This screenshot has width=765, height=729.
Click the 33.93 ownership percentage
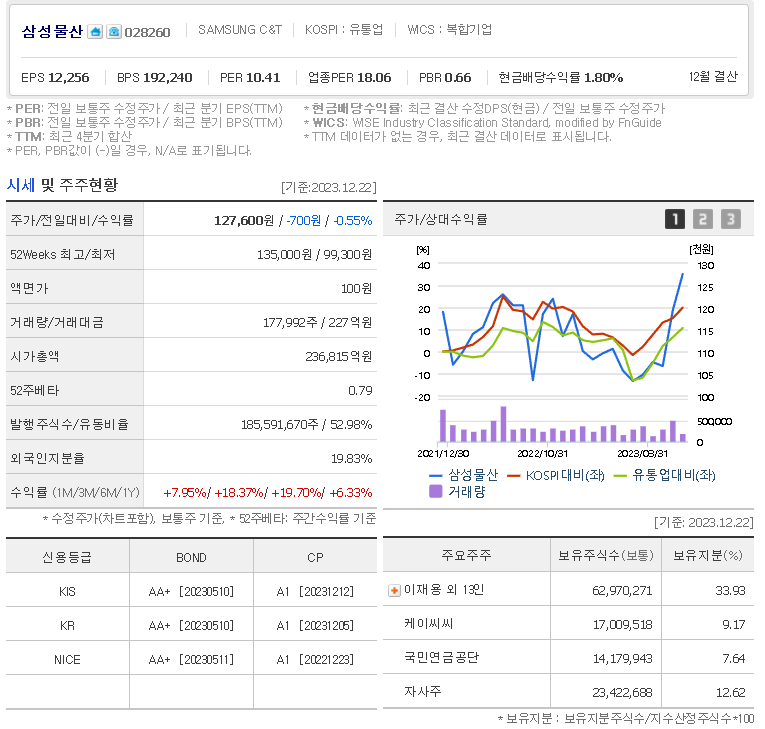pos(730,591)
